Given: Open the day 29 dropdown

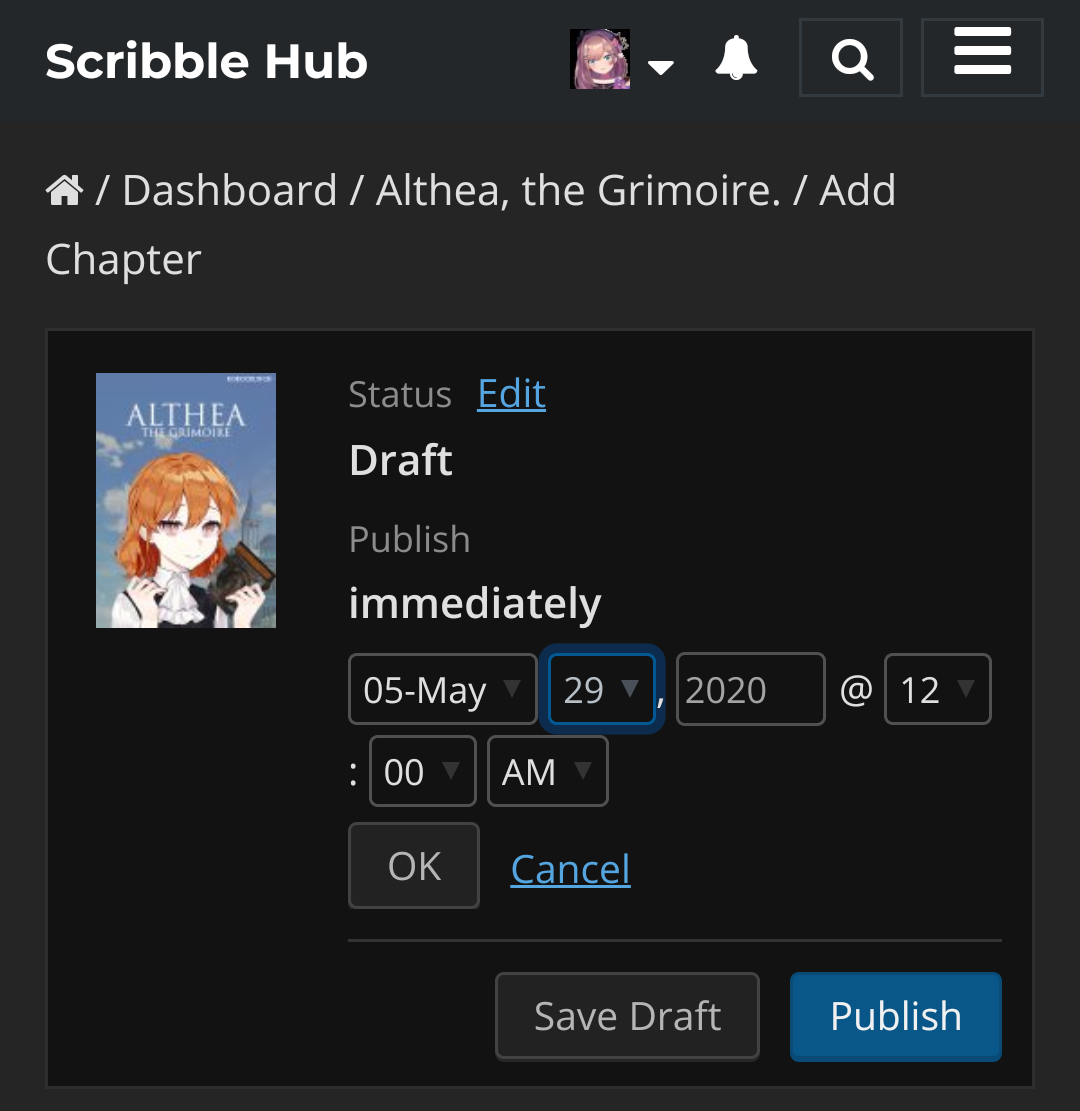Looking at the screenshot, I should (600, 688).
